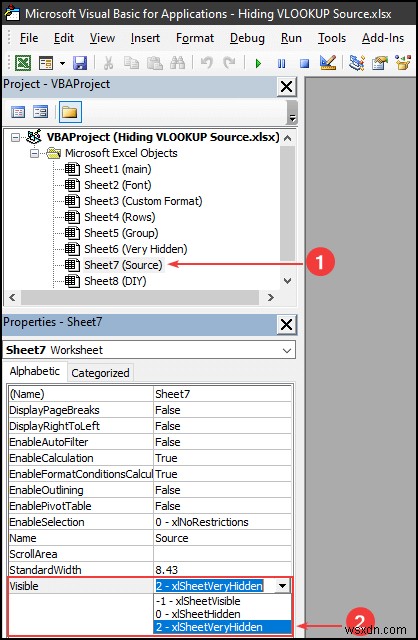Close the Properties - Sheet7 pane
Image resolution: width=418 pixels, height=640 pixels.
pyautogui.click(x=287, y=325)
